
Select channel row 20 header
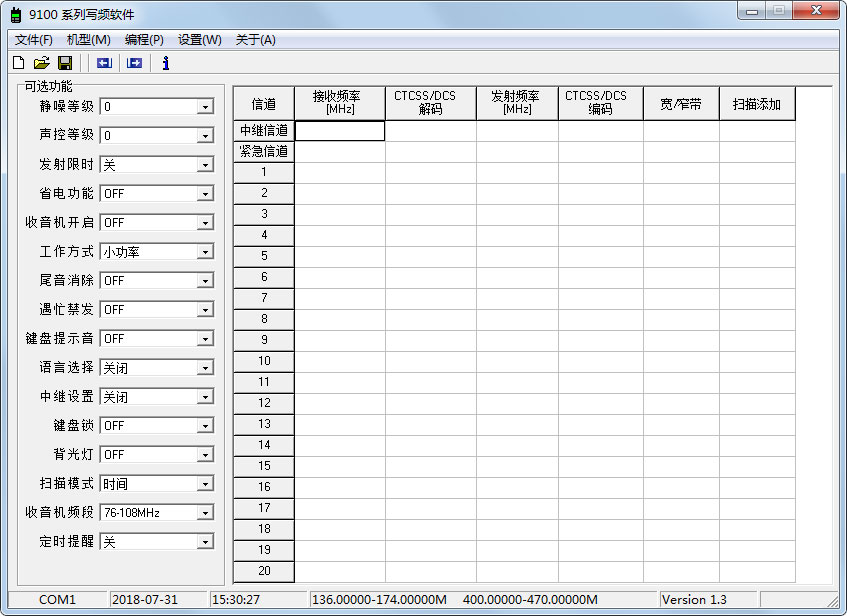pos(264,572)
